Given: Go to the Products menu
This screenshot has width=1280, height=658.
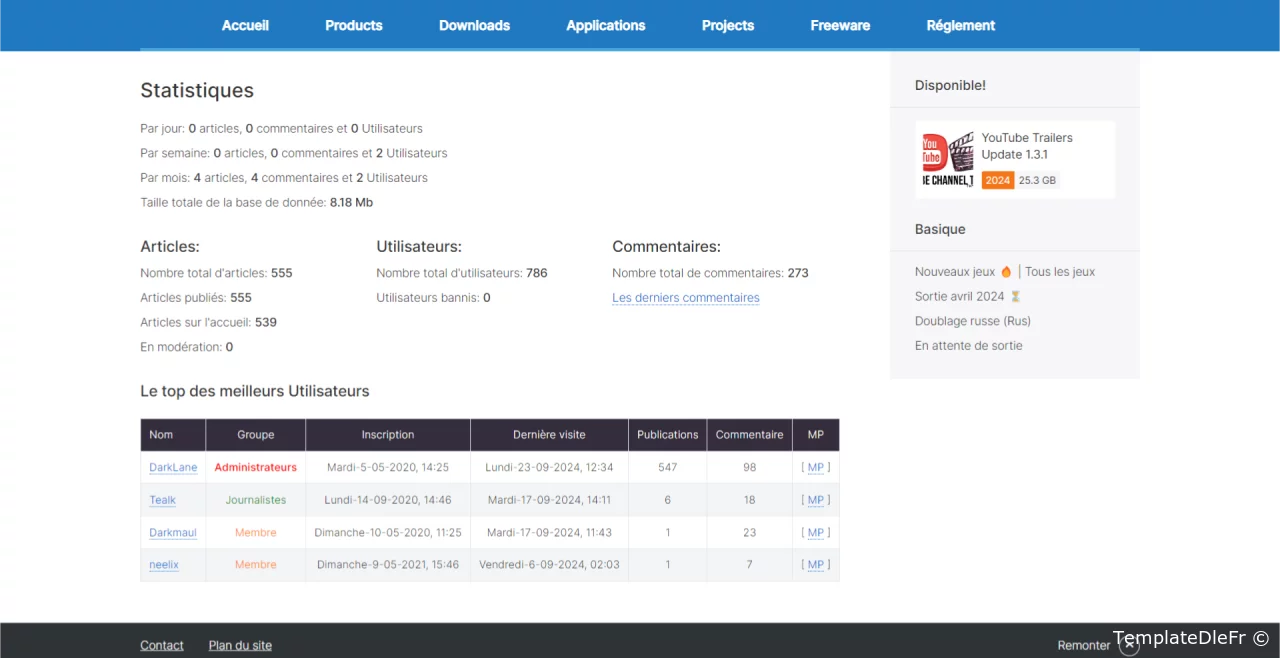Looking at the screenshot, I should pos(354,25).
